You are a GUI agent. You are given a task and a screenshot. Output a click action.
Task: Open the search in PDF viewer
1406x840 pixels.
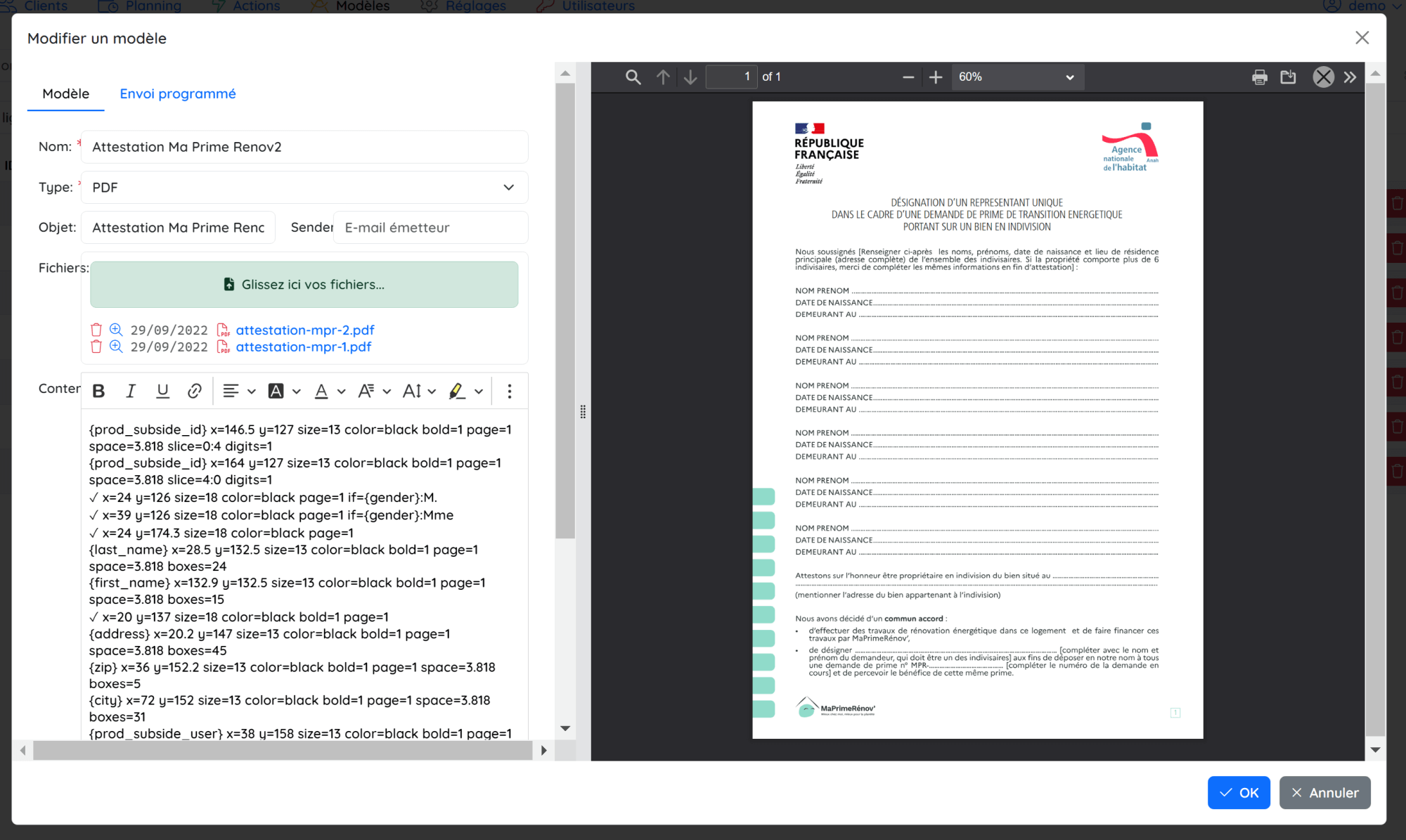point(633,77)
